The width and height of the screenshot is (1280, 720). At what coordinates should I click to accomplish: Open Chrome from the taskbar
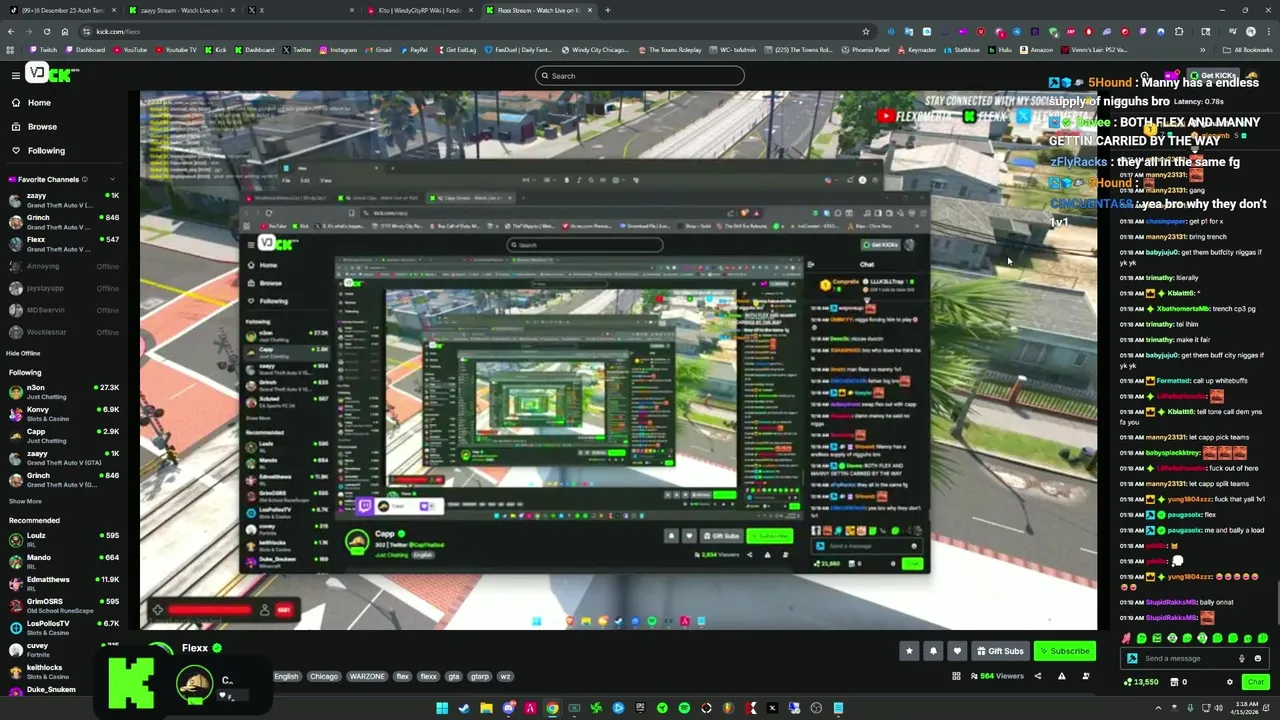pyautogui.click(x=552, y=708)
